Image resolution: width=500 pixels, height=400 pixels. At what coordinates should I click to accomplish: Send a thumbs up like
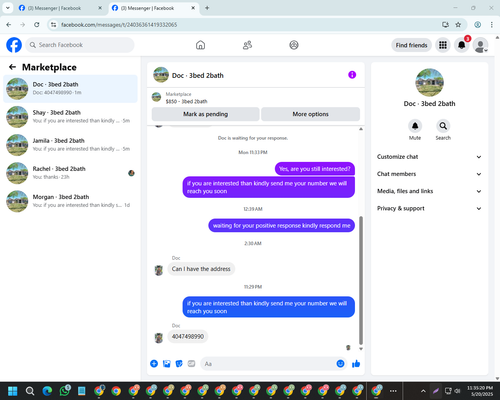(356, 364)
